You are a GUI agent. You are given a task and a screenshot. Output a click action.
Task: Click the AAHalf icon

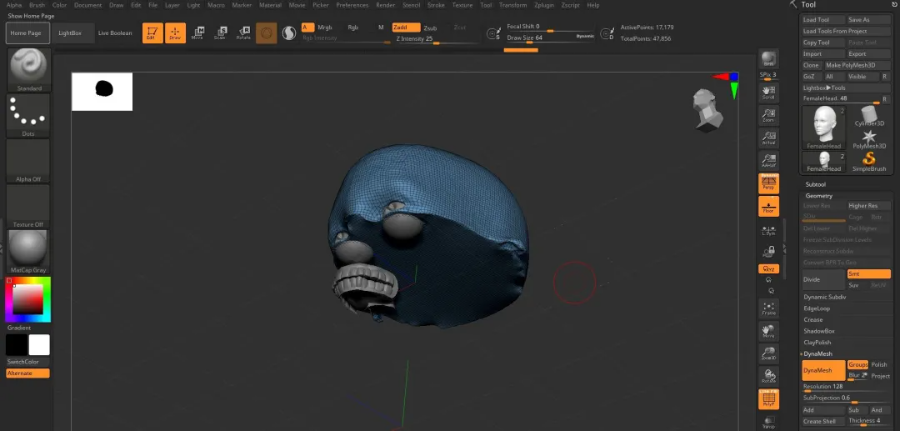coord(768,160)
